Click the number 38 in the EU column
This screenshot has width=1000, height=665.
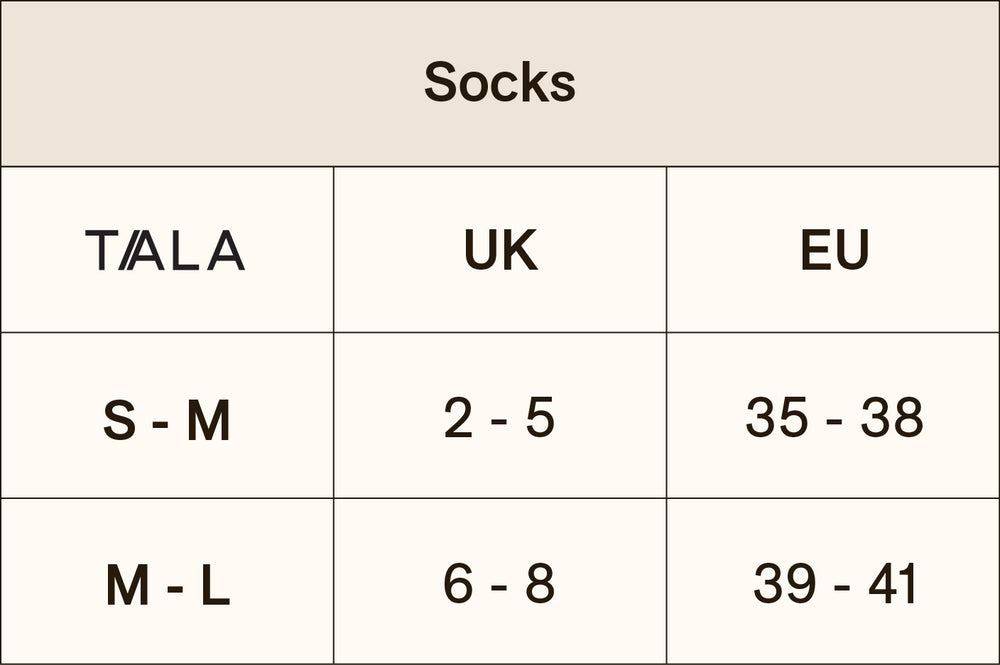pos(892,418)
